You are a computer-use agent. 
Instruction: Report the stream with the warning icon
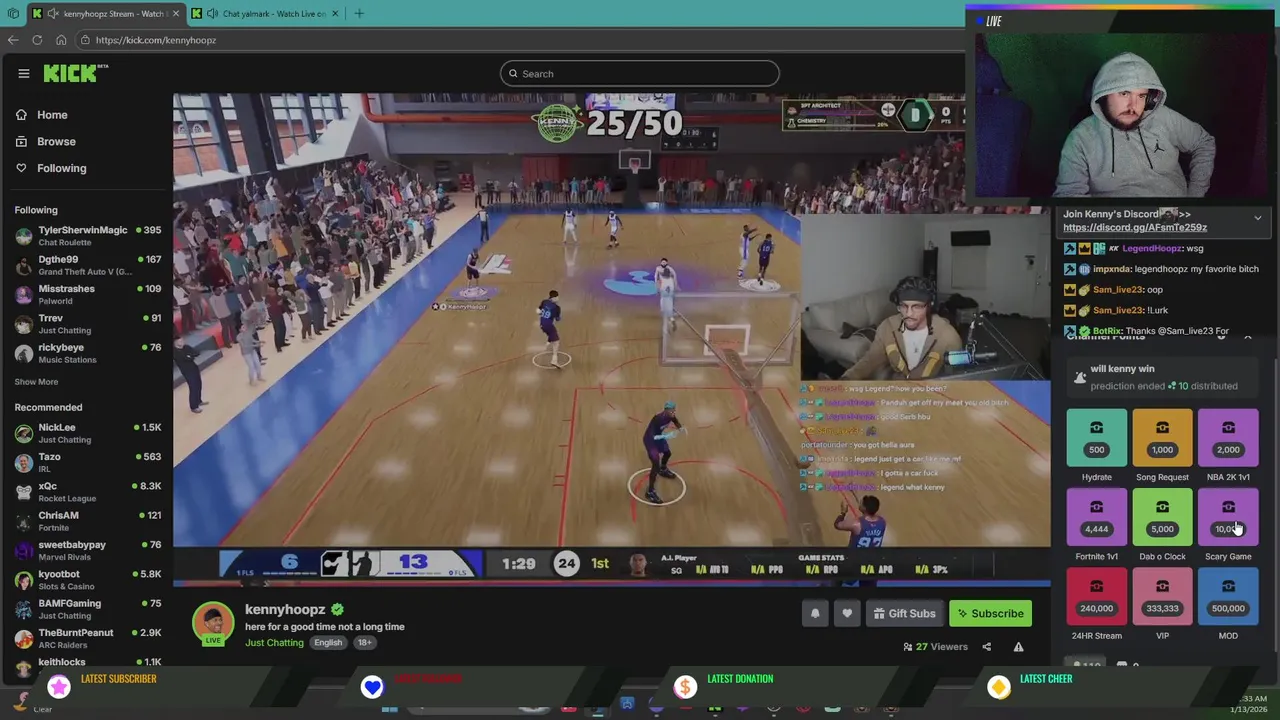[x=1018, y=647]
